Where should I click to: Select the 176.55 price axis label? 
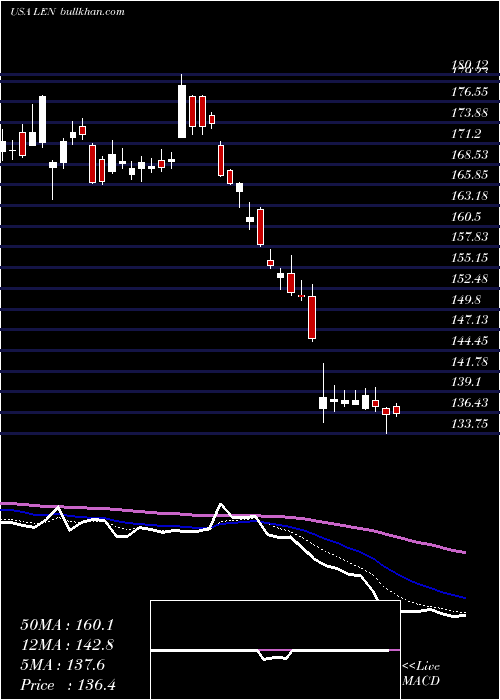[470, 92]
